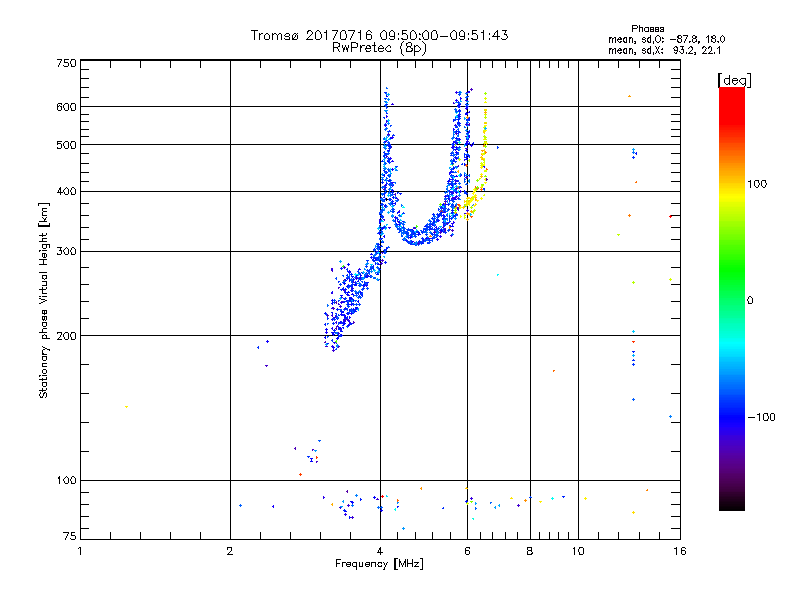800x600 pixels.
Task: Click the 'Frequency [MHz]' x-axis label
Action: tap(379, 564)
